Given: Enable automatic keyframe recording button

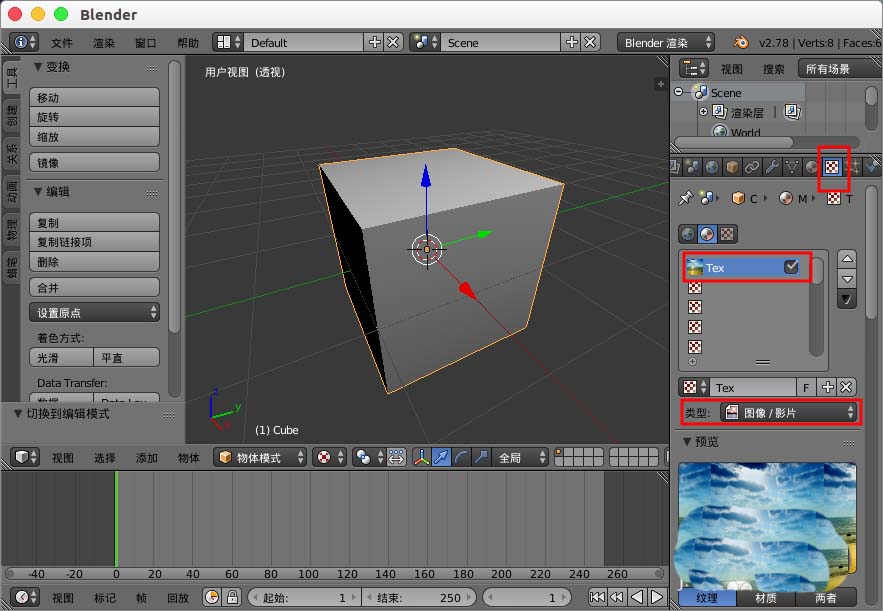Looking at the screenshot, I should point(210,596).
